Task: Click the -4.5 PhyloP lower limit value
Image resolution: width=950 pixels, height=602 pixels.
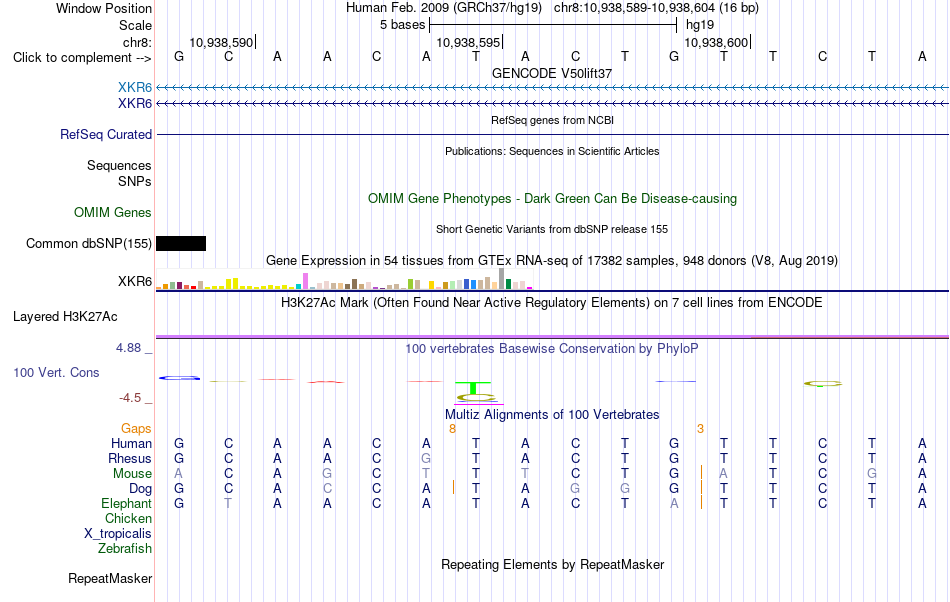Action: pos(130,398)
